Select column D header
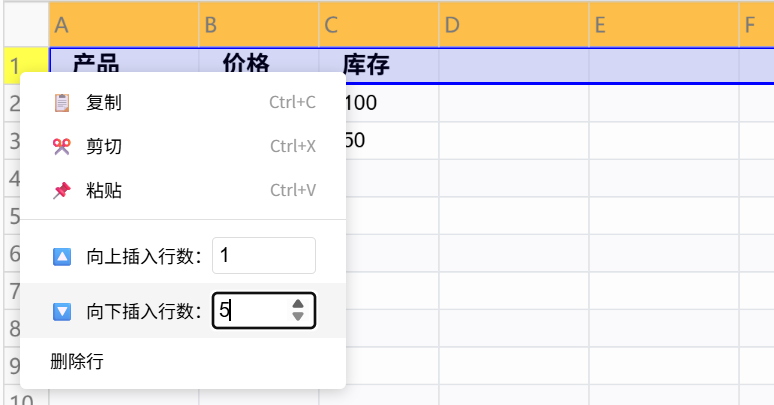 pyautogui.click(x=513, y=25)
